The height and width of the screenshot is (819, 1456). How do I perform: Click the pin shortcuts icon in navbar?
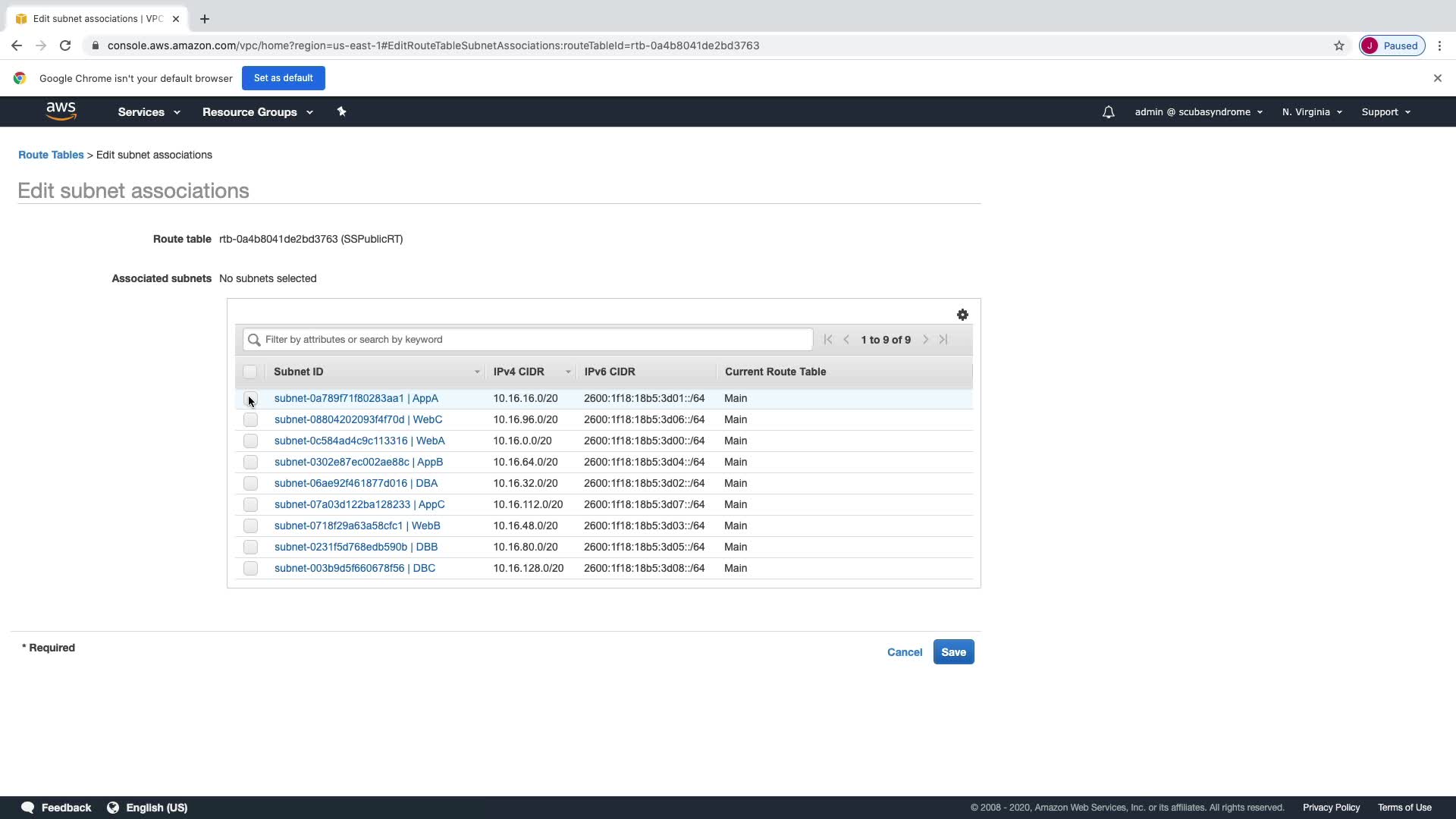coord(341,111)
